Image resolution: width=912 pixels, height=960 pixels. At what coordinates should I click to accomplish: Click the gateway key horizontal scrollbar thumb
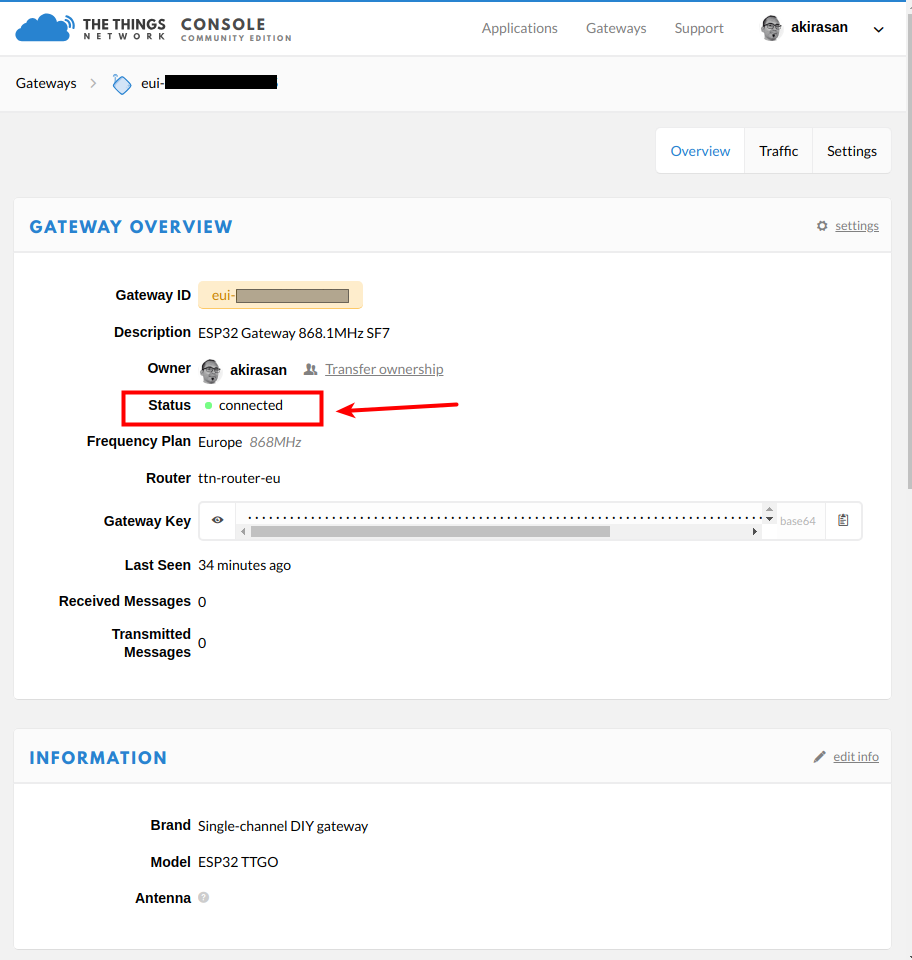430,531
